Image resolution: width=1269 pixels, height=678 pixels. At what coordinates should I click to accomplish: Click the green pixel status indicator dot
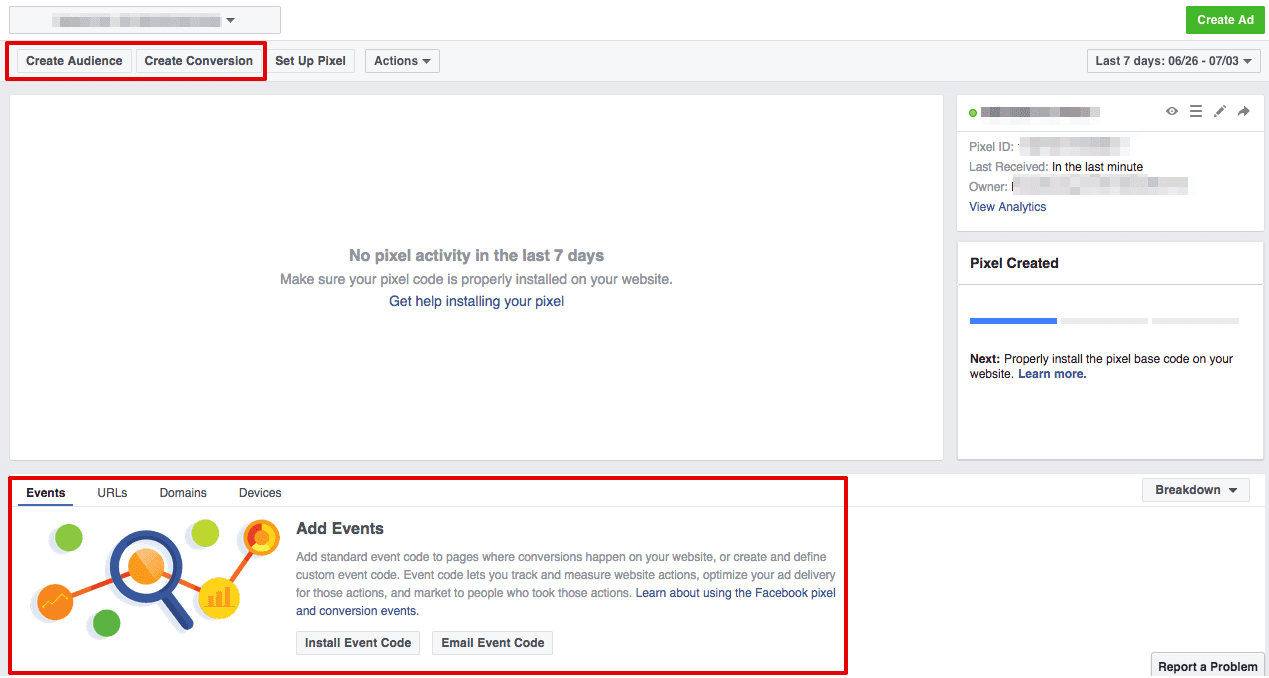(971, 111)
